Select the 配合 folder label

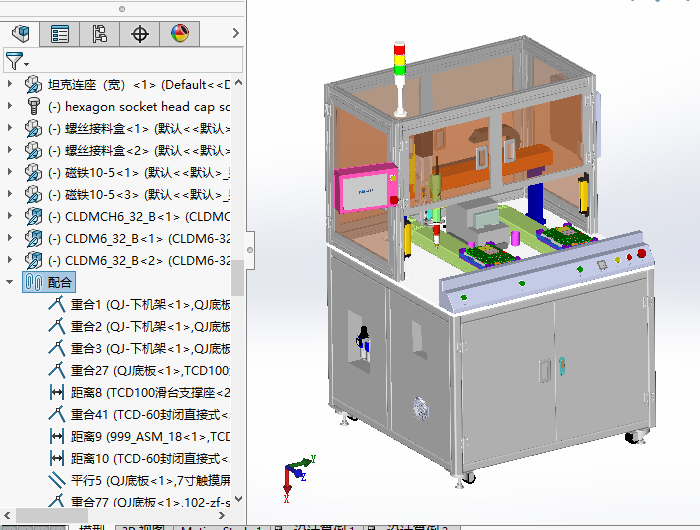[59, 283]
